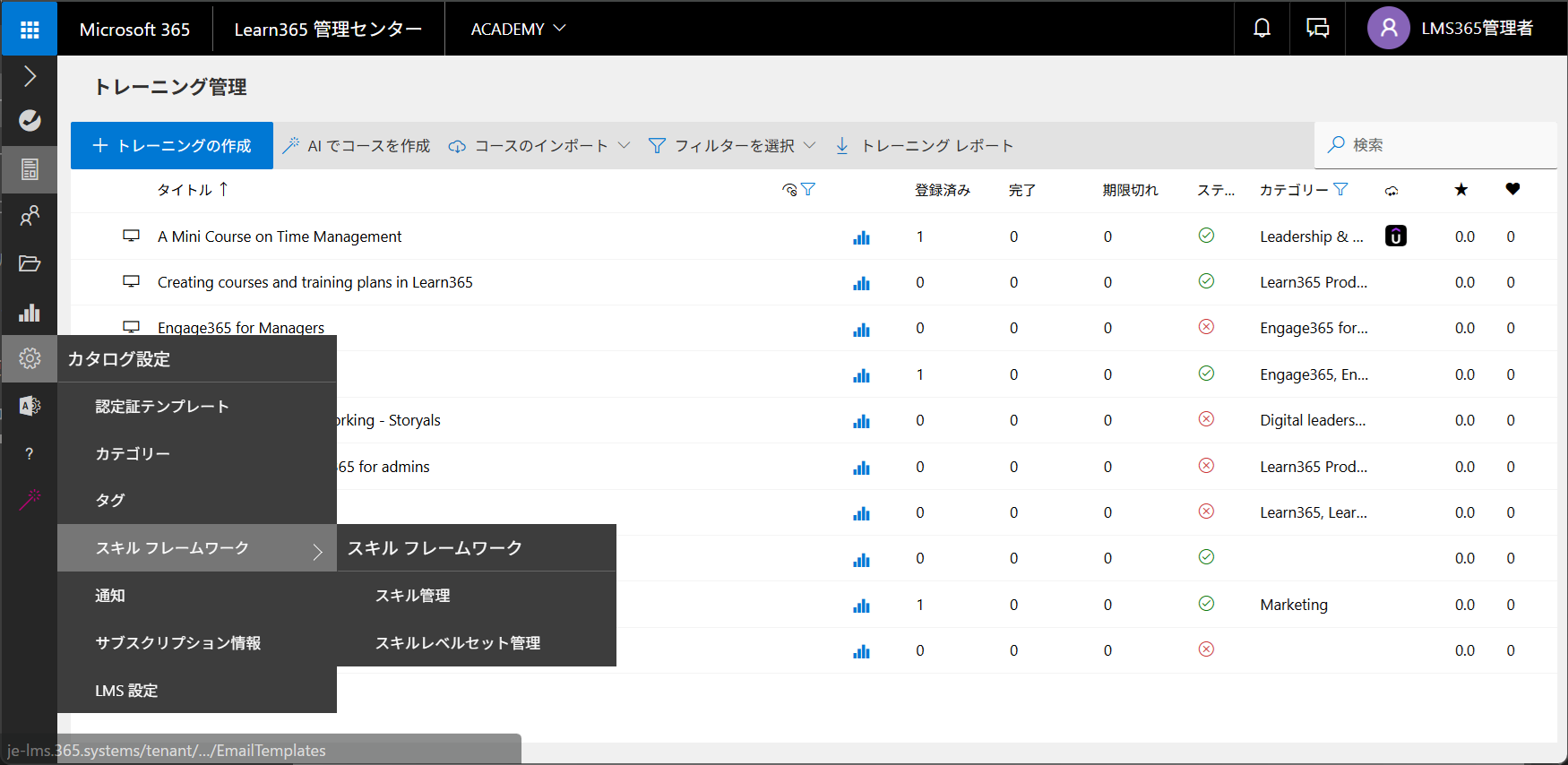Click red status icon for Engage365 for Managers
This screenshot has height=765, width=1568.
tap(1206, 327)
